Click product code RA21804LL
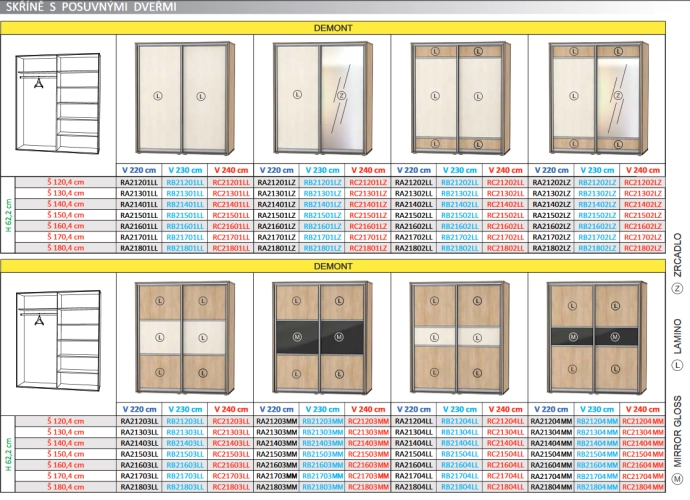Viewport: 690px width, 500px height. click(414, 487)
